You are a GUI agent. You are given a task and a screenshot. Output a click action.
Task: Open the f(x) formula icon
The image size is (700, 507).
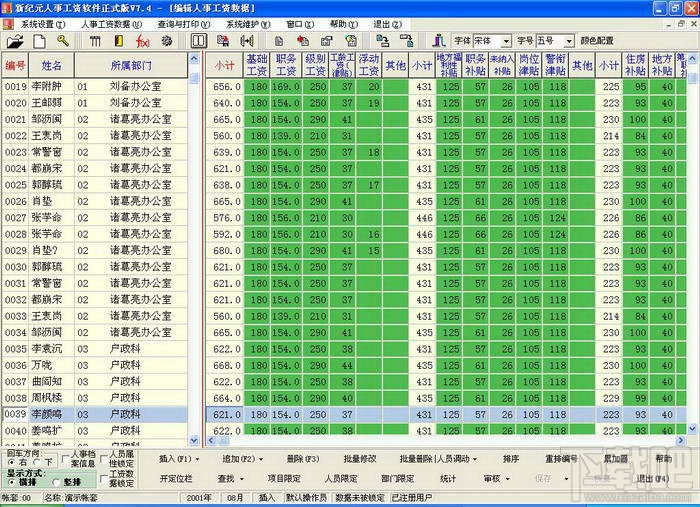click(142, 42)
